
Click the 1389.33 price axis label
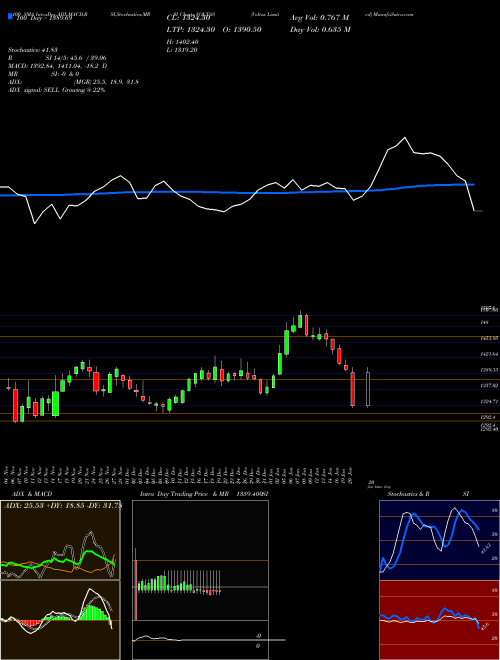pos(490,370)
